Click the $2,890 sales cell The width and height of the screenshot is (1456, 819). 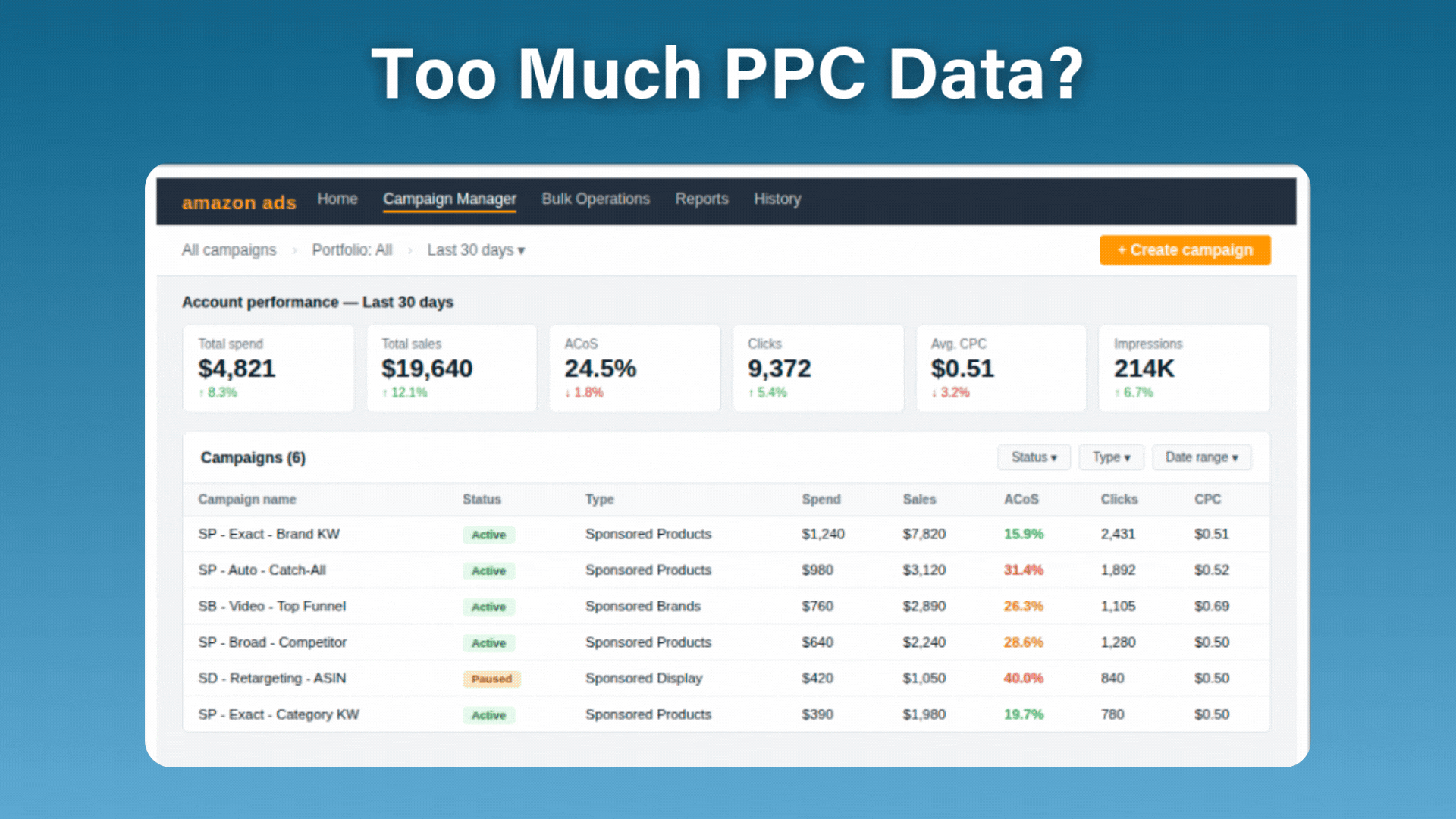click(x=924, y=607)
